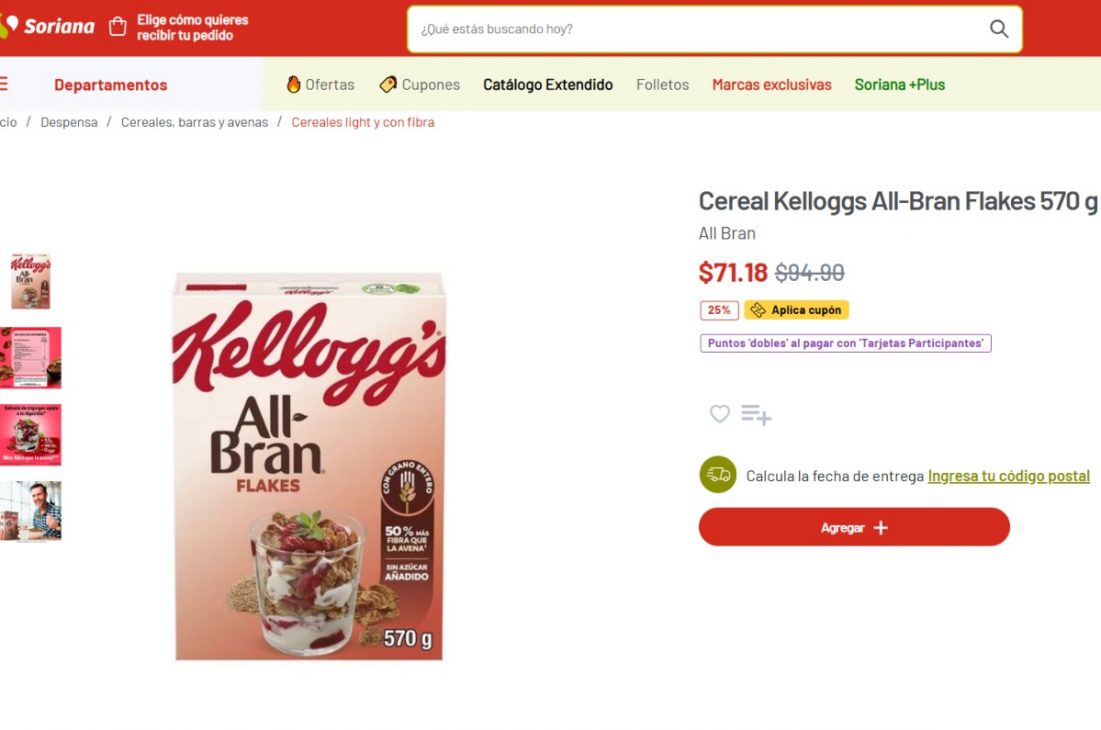The height and width of the screenshot is (730, 1101).
Task: Add product to favorites with heart icon
Action: pyautogui.click(x=719, y=414)
